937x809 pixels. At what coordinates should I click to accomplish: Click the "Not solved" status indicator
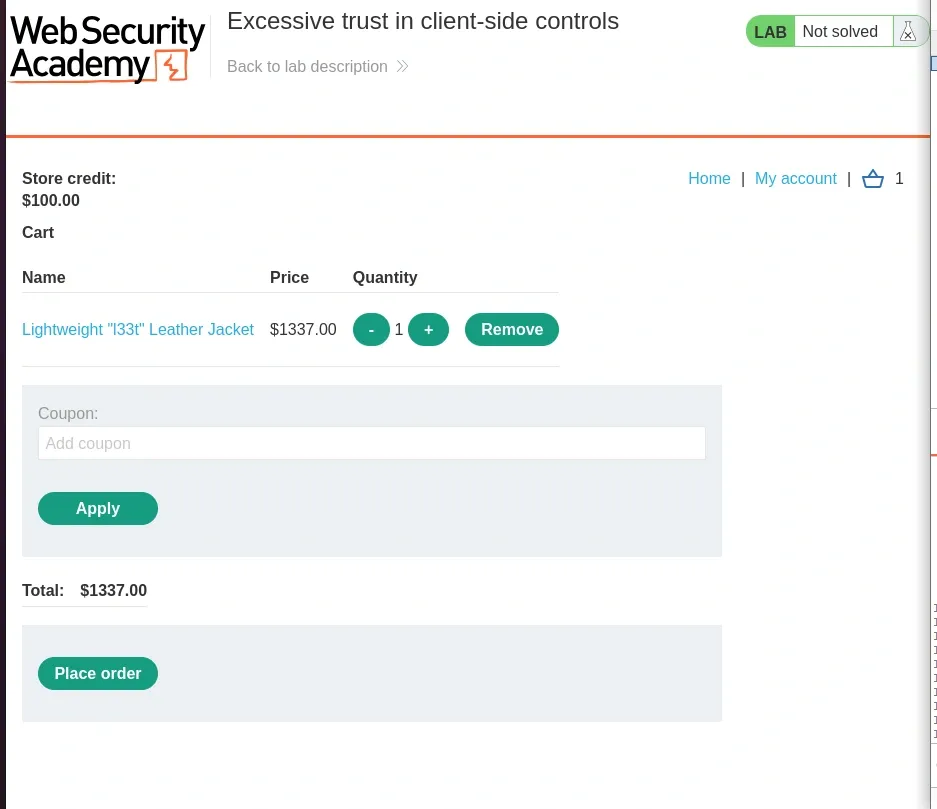pos(840,31)
